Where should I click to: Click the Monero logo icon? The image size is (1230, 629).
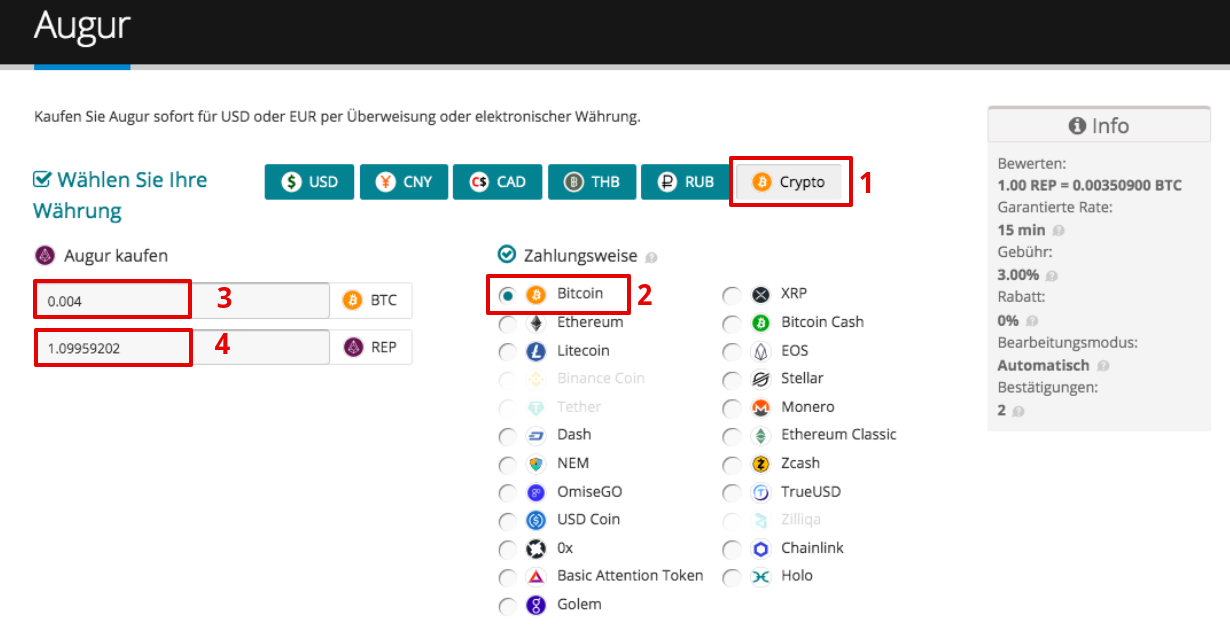coord(760,408)
